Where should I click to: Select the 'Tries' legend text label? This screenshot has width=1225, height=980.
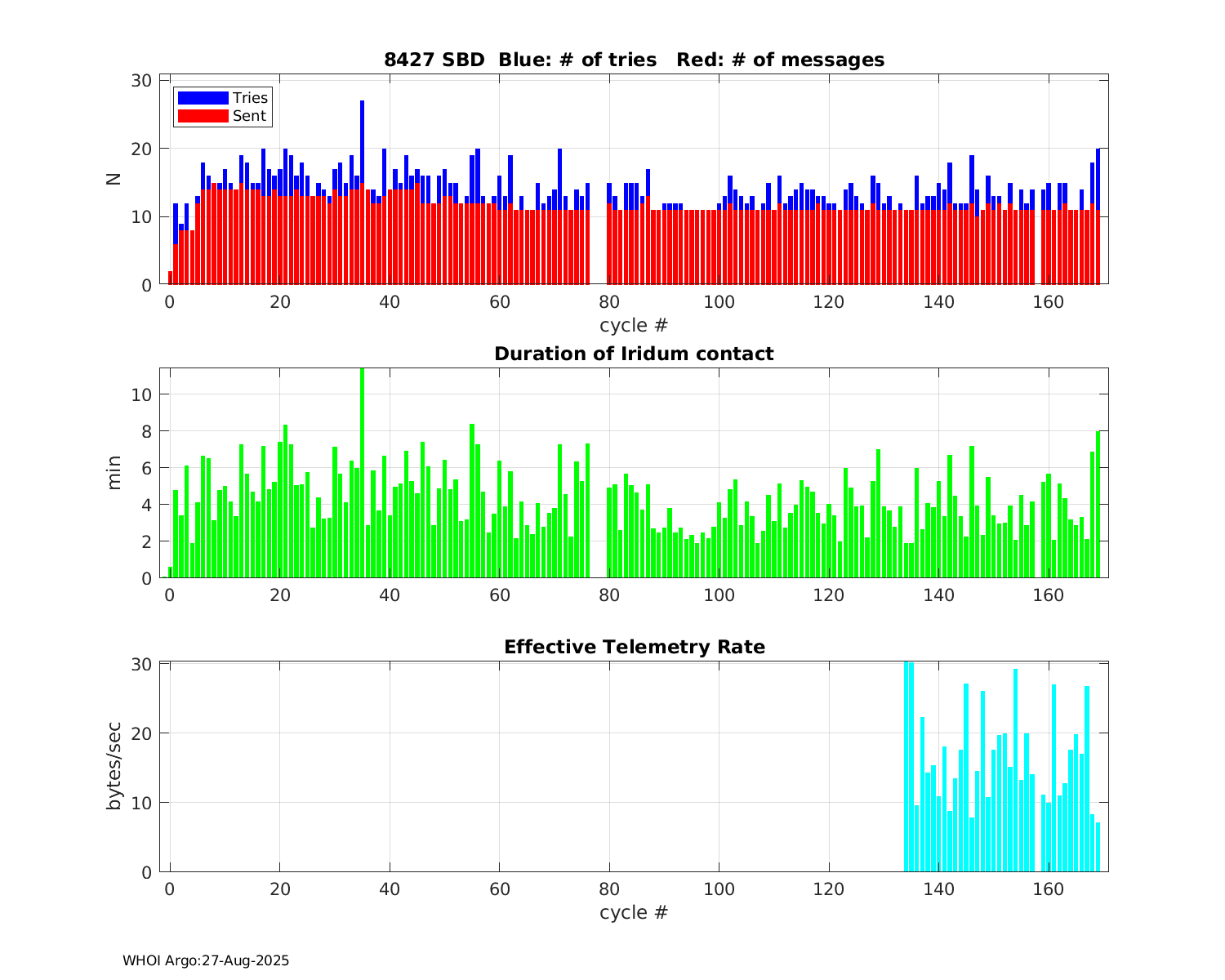click(x=250, y=98)
